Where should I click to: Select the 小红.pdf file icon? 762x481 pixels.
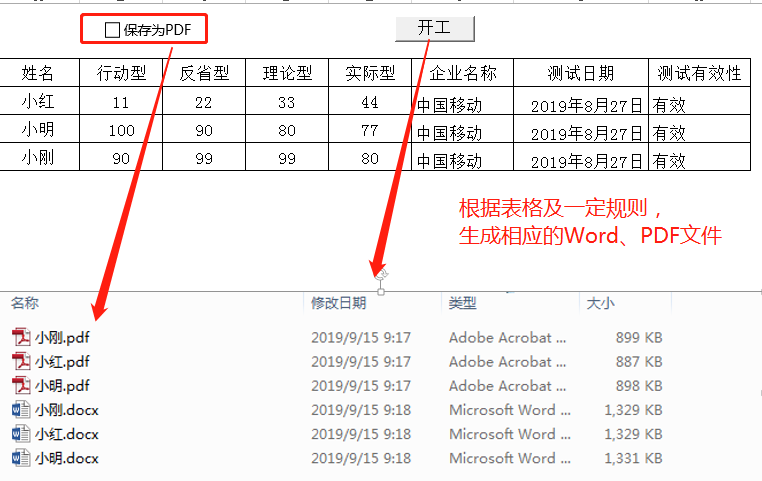pyautogui.click(x=21, y=361)
